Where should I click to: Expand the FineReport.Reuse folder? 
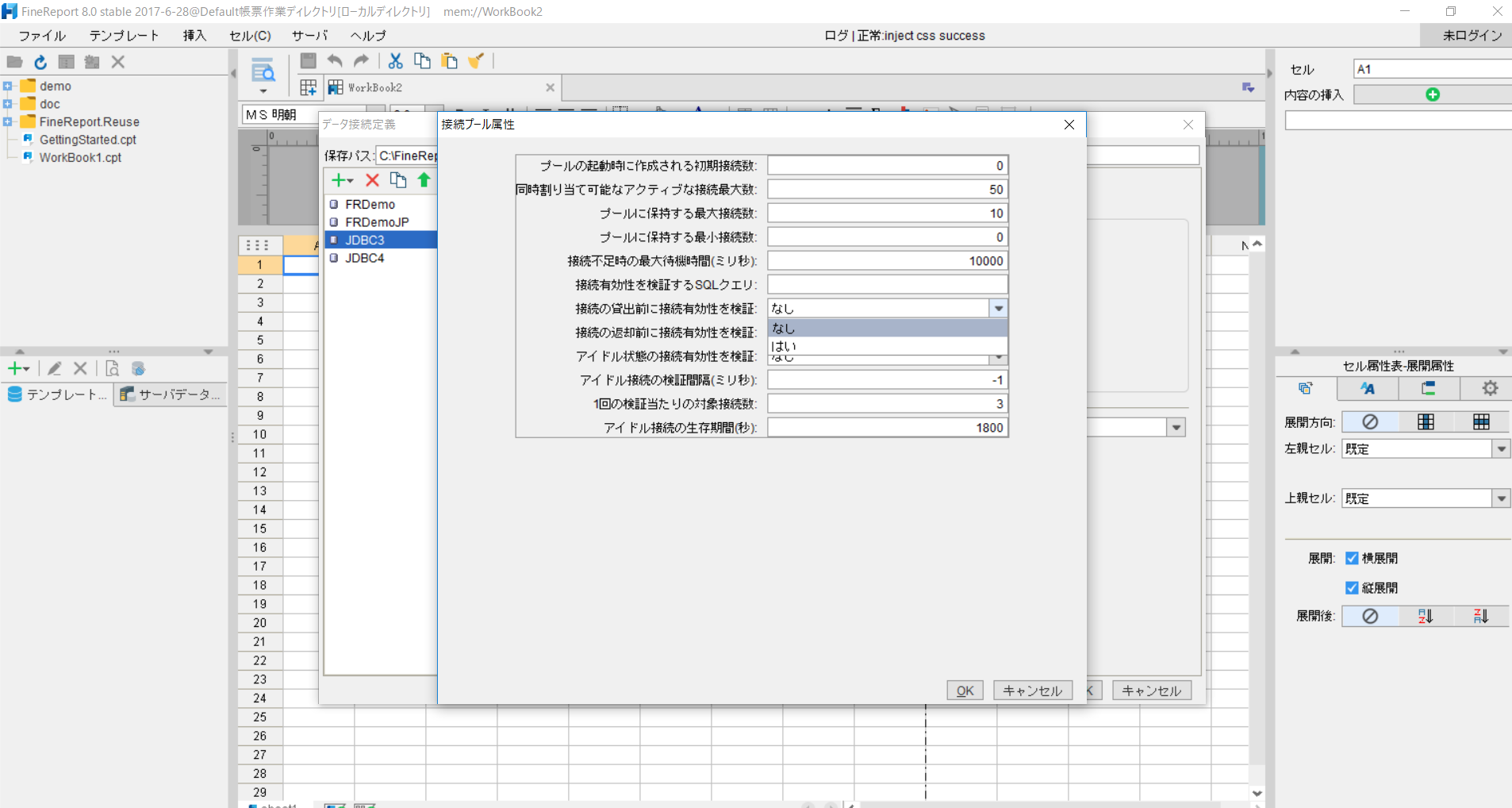point(7,121)
